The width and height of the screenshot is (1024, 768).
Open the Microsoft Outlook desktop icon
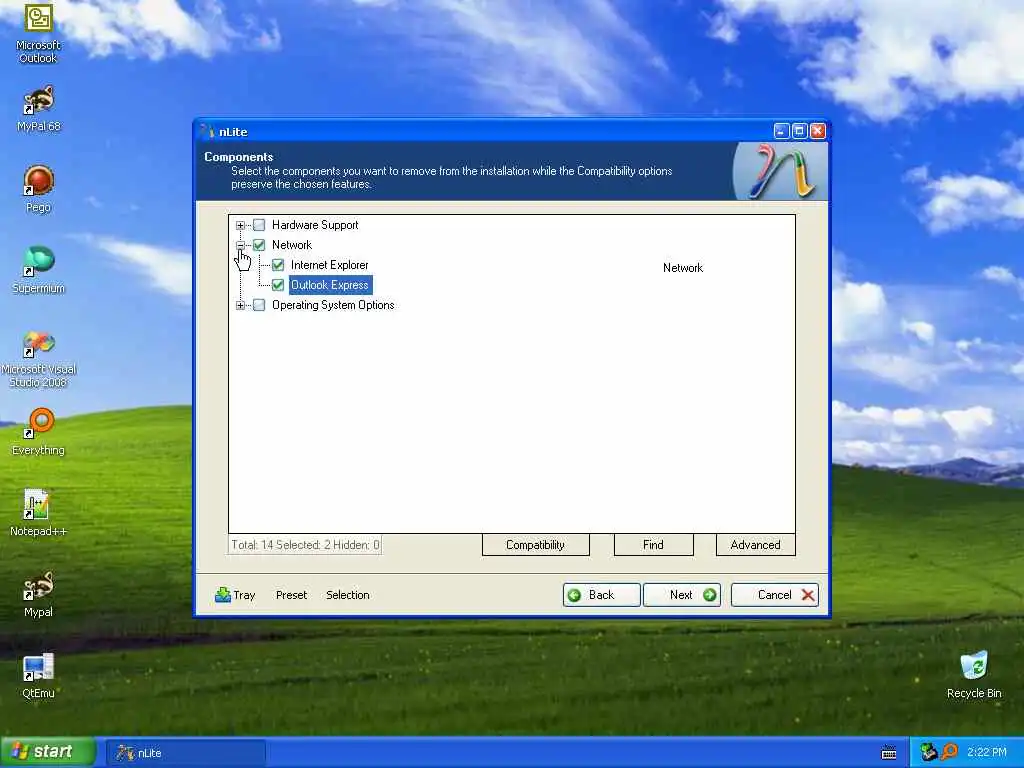point(38,33)
